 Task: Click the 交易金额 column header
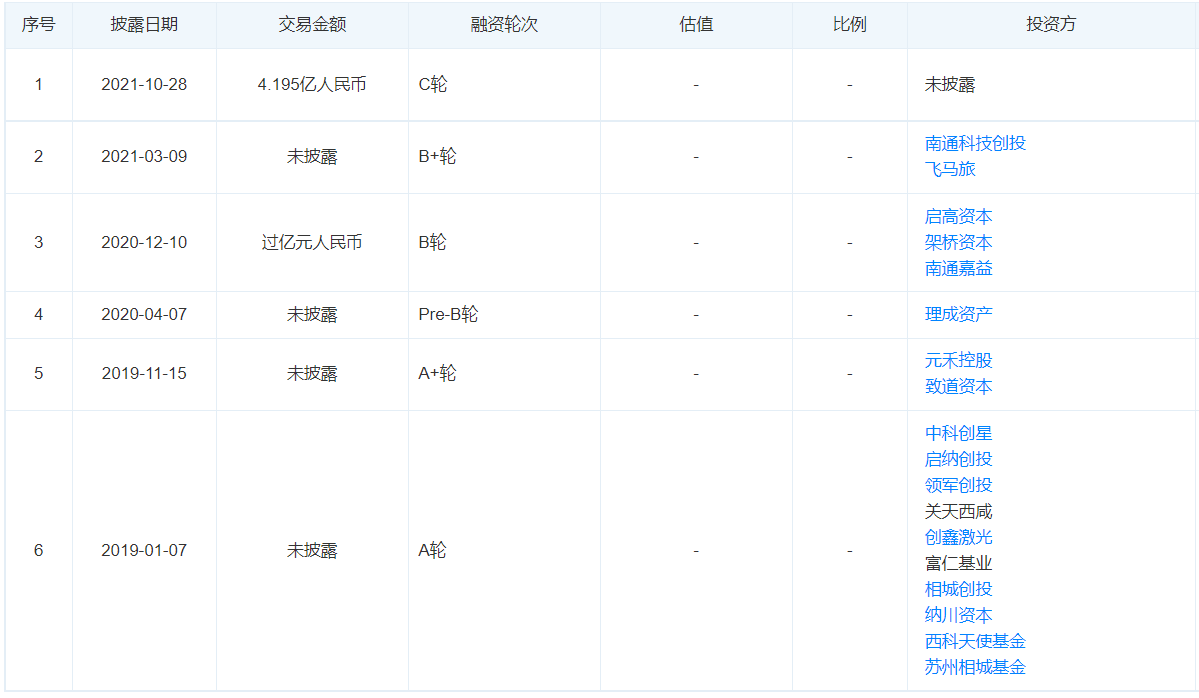[x=312, y=24]
